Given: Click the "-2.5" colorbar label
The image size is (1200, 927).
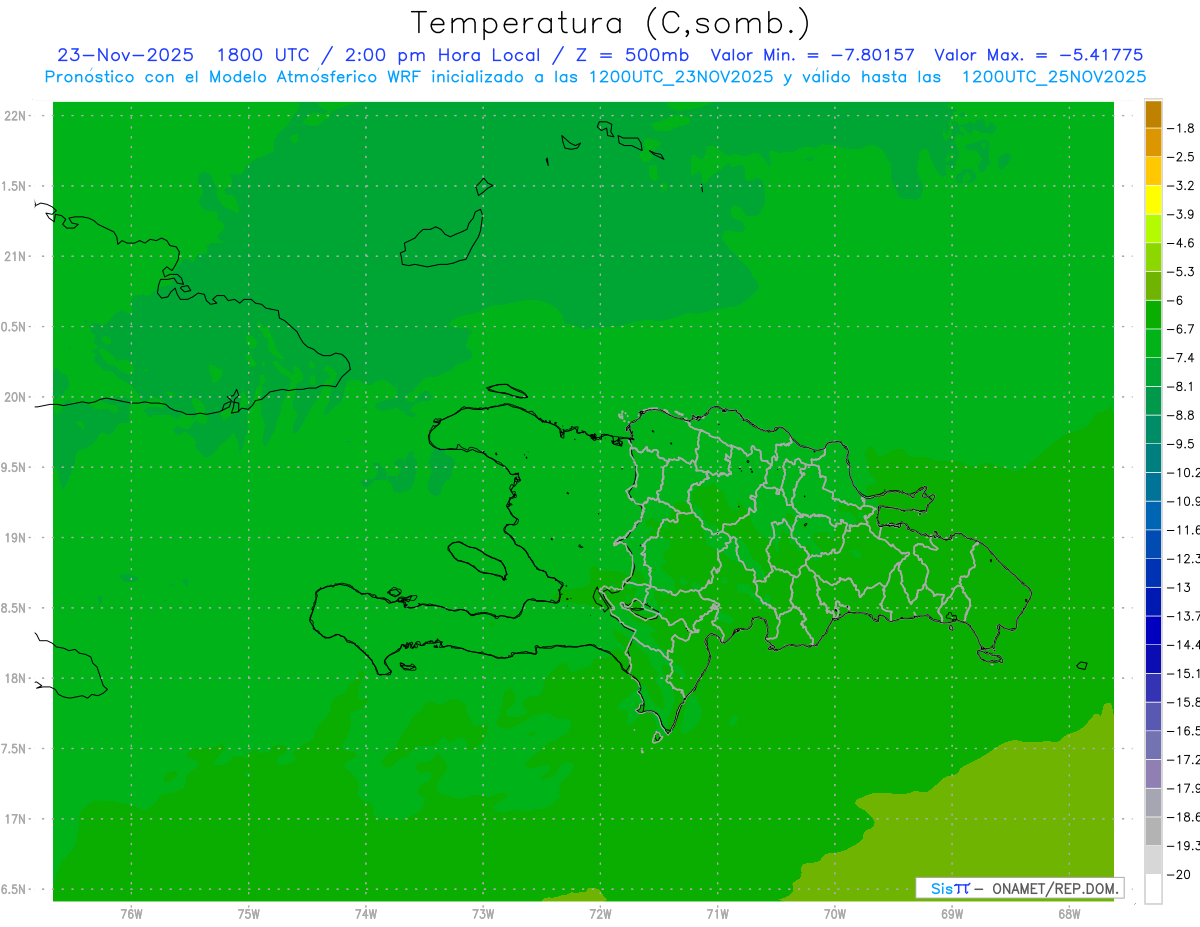Looking at the screenshot, I should pyautogui.click(x=1181, y=157).
